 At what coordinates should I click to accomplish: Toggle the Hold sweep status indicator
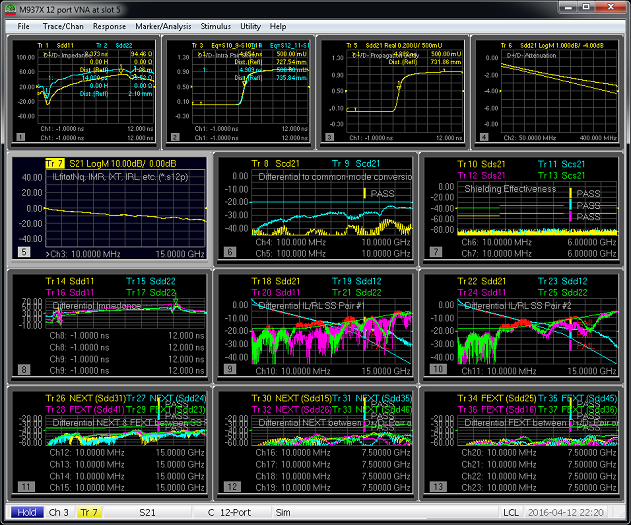pyautogui.click(x=24, y=512)
